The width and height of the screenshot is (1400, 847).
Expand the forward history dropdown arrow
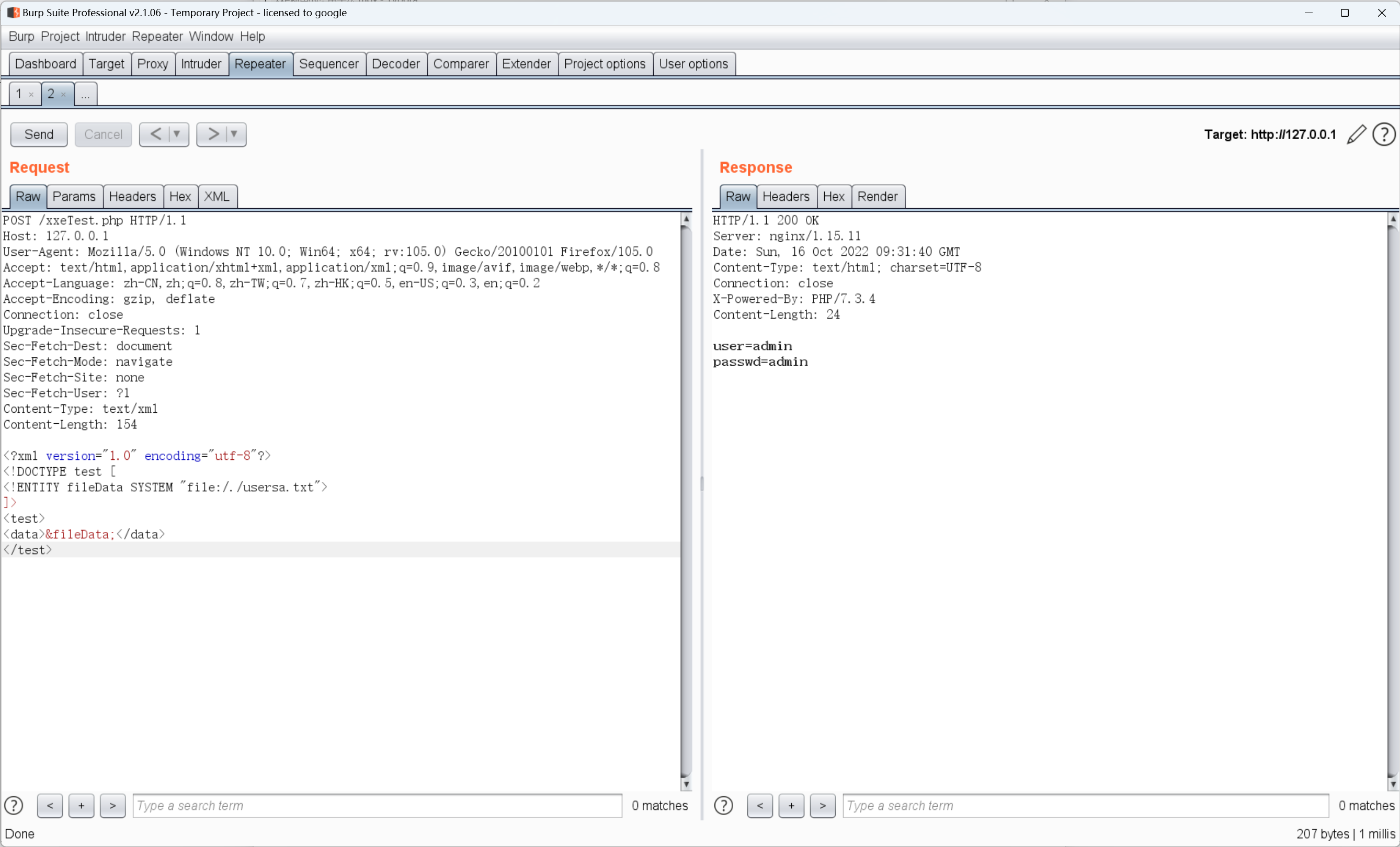(x=234, y=134)
